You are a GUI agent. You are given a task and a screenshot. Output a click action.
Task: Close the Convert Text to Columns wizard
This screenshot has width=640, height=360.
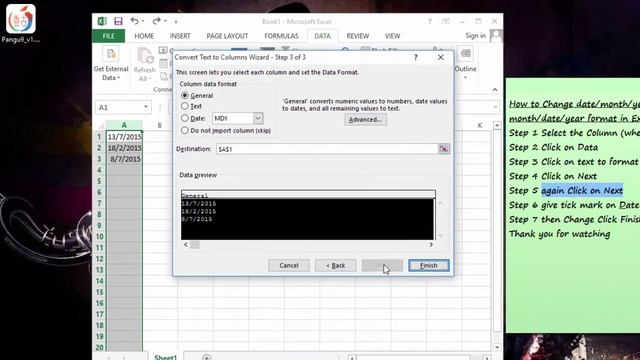tap(440, 58)
